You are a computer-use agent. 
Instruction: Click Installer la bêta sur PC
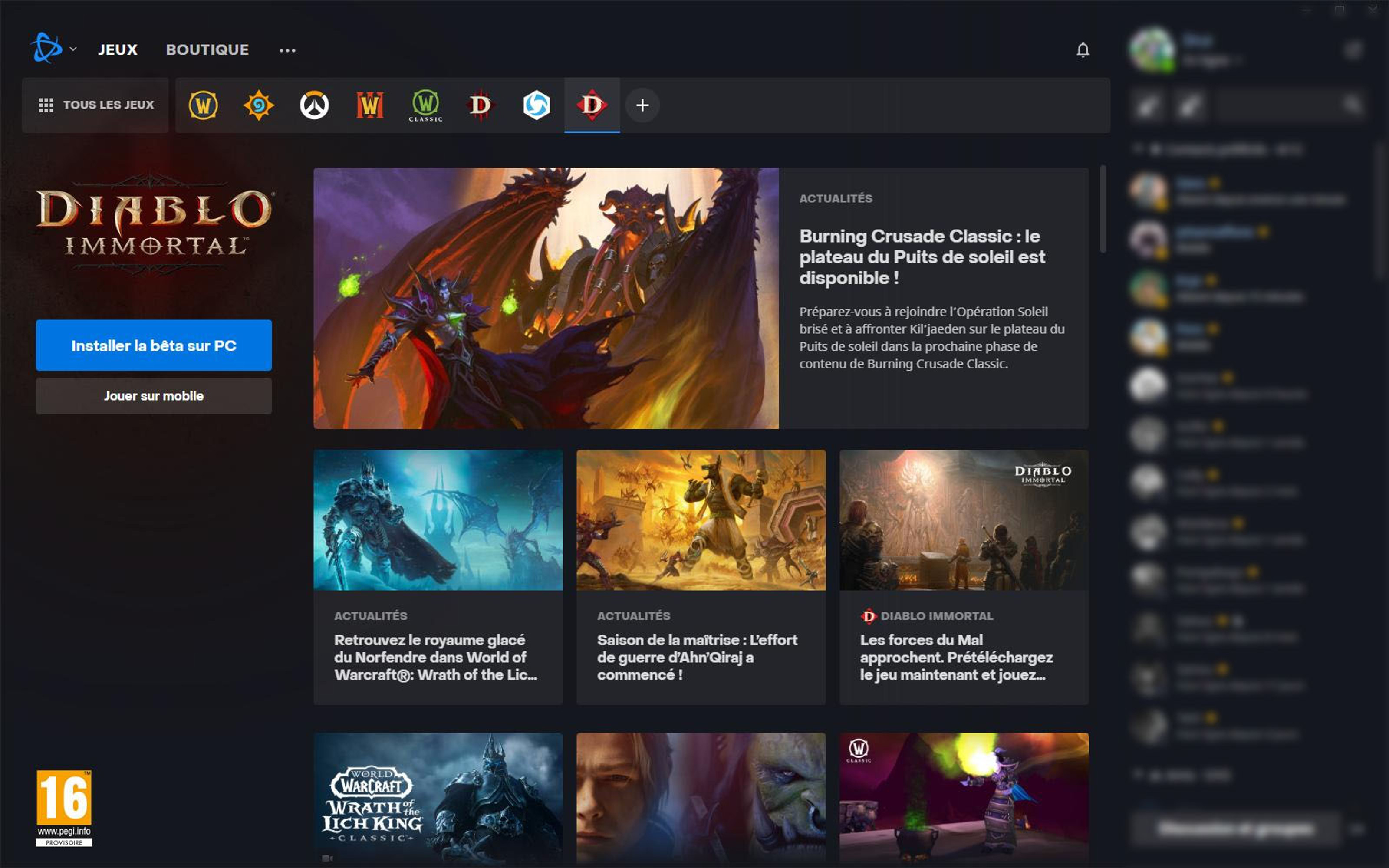(x=154, y=345)
